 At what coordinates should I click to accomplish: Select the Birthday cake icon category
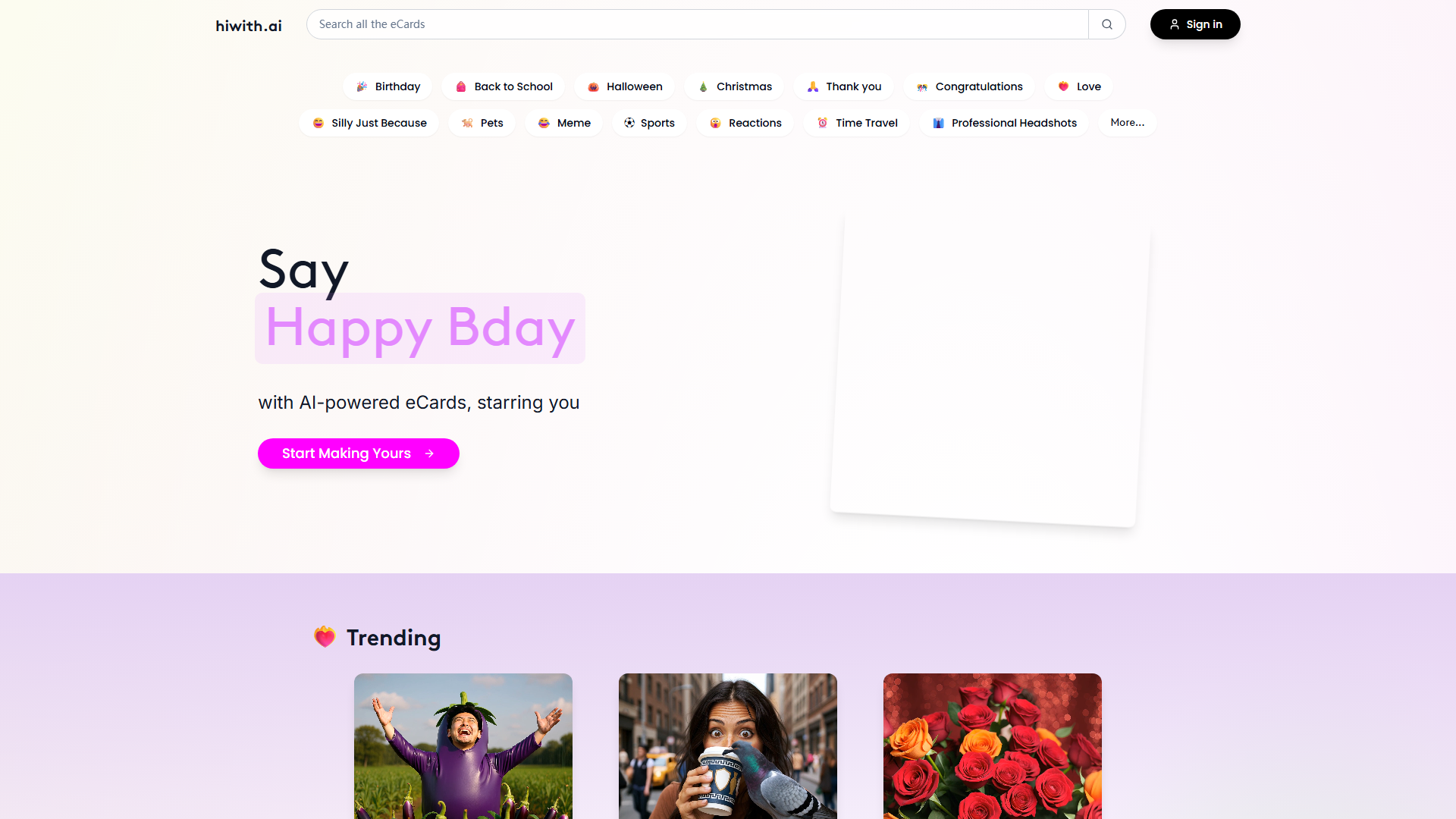point(362,86)
